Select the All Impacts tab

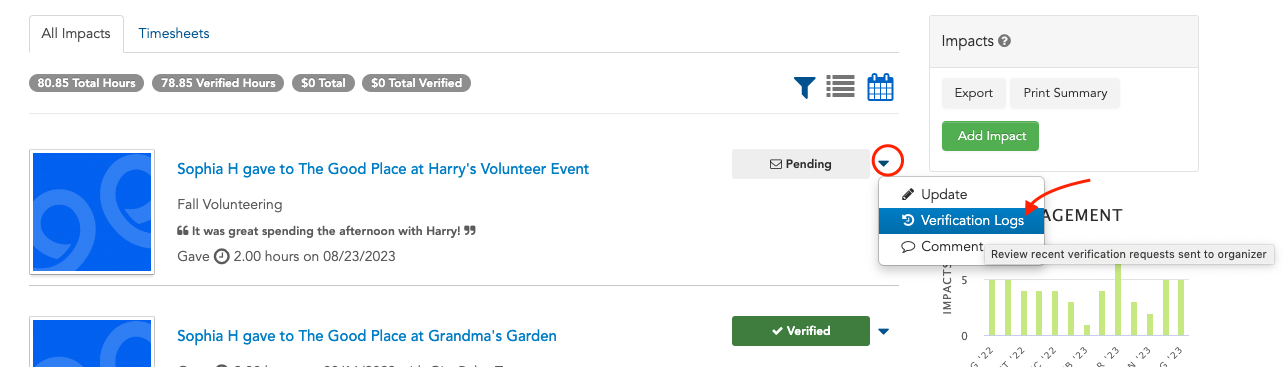pyautogui.click(x=76, y=34)
